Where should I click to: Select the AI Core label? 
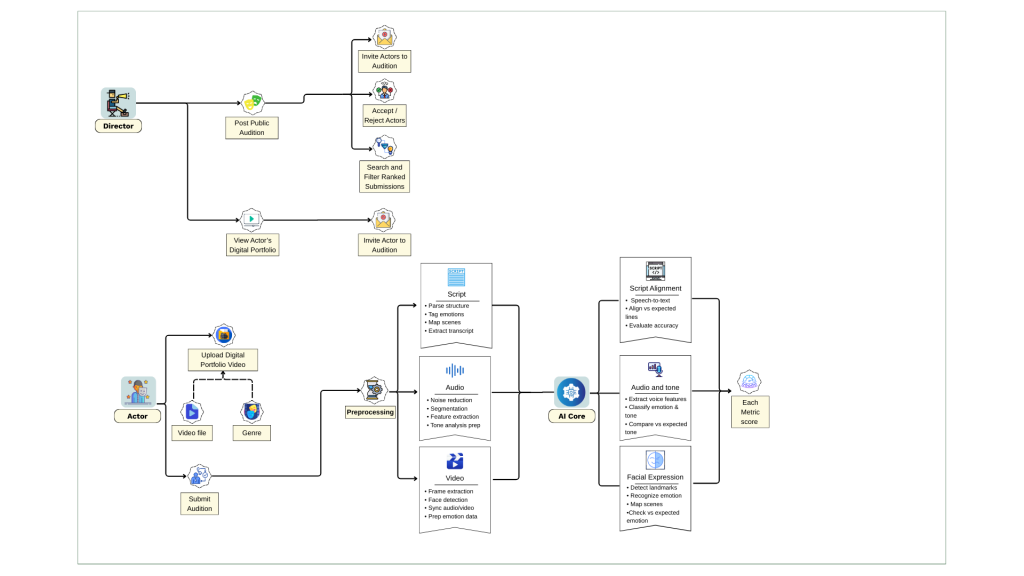pyautogui.click(x=571, y=416)
